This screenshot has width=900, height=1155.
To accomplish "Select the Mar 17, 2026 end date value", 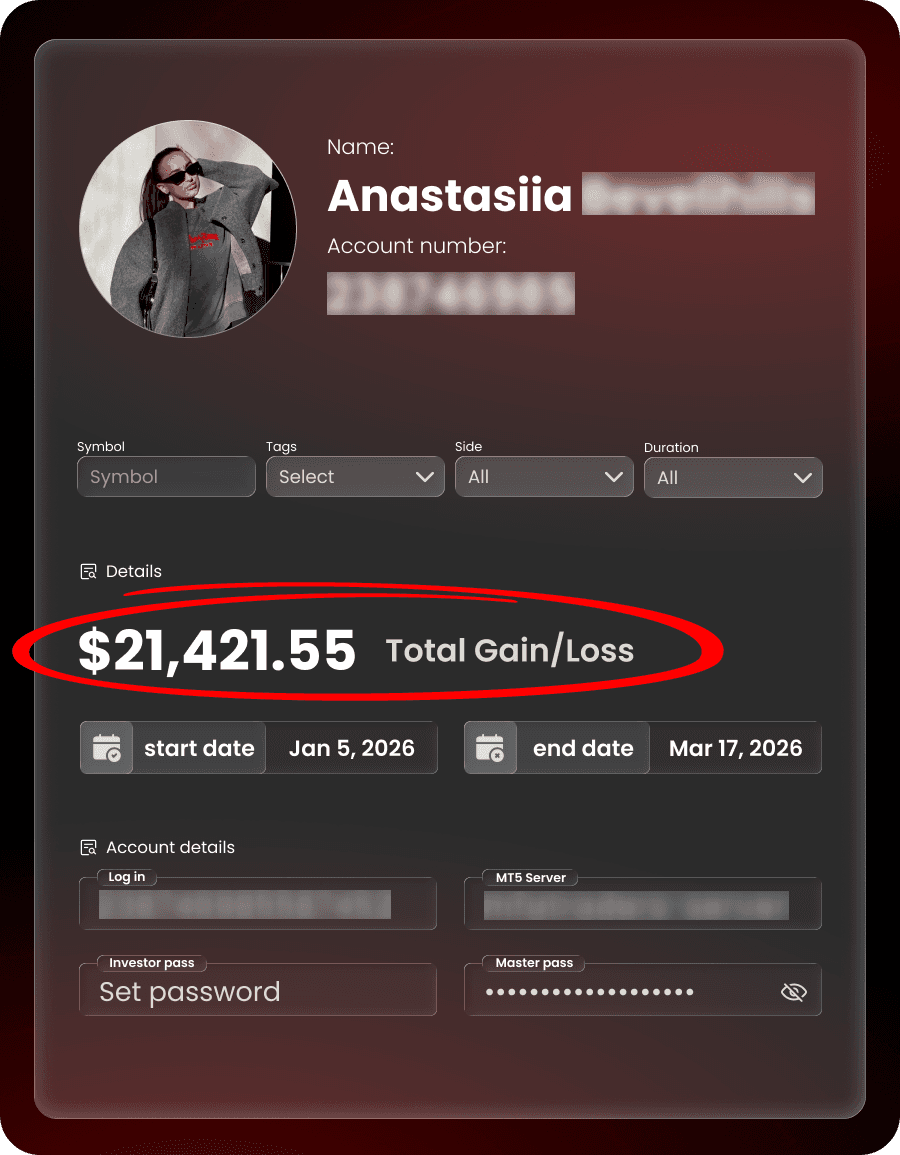I will coord(735,748).
